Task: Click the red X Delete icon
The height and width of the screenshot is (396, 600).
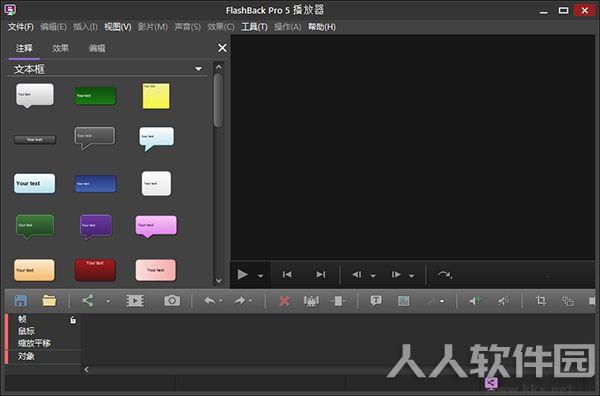Action: [x=284, y=301]
